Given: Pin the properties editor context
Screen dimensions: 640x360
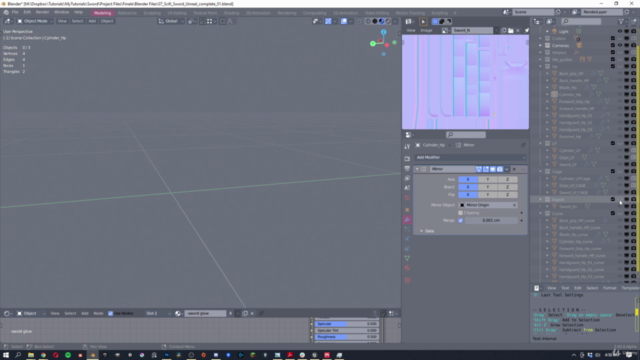Looking at the screenshot, I should (523, 145).
